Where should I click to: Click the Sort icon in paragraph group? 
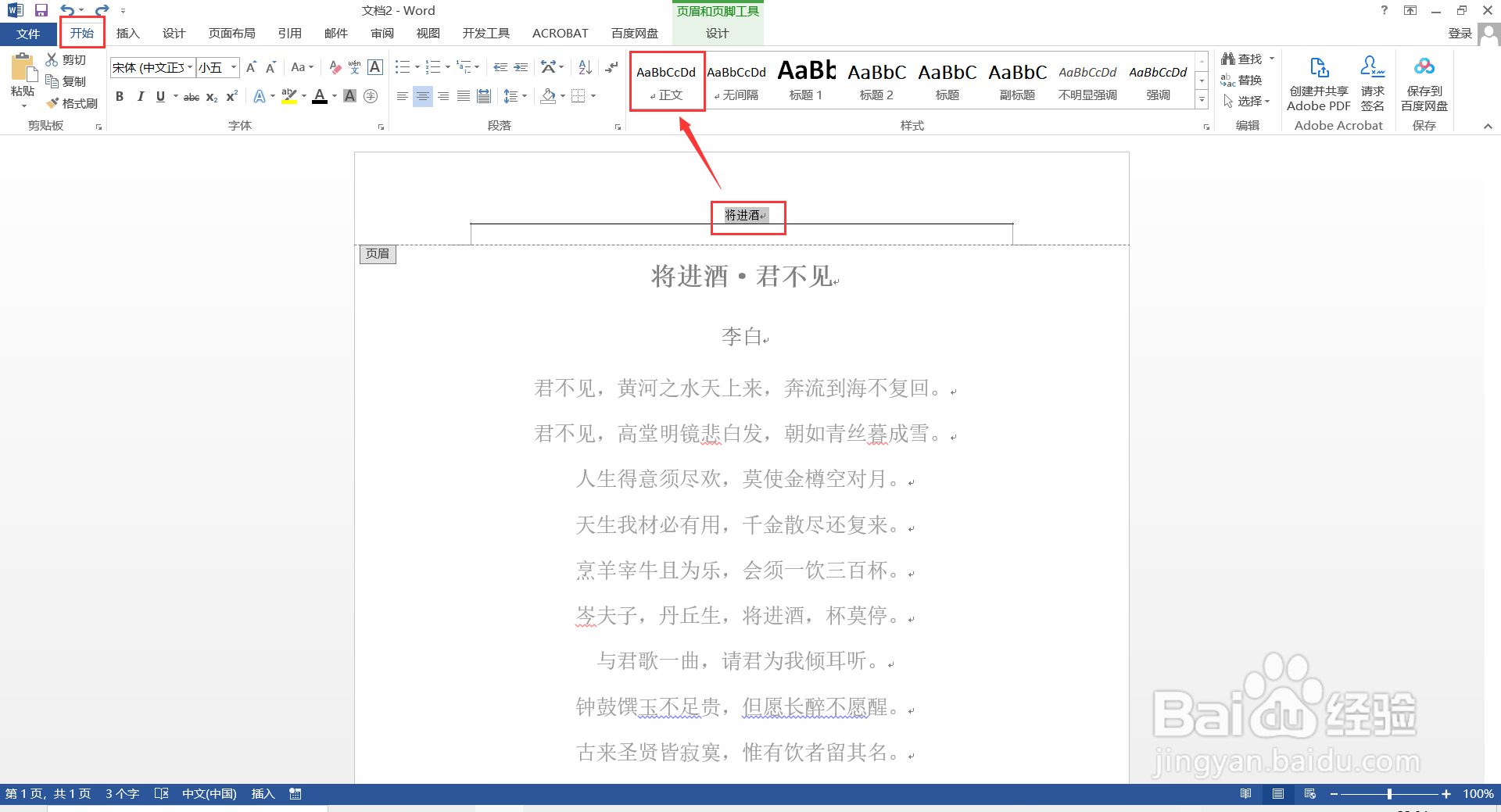[585, 67]
